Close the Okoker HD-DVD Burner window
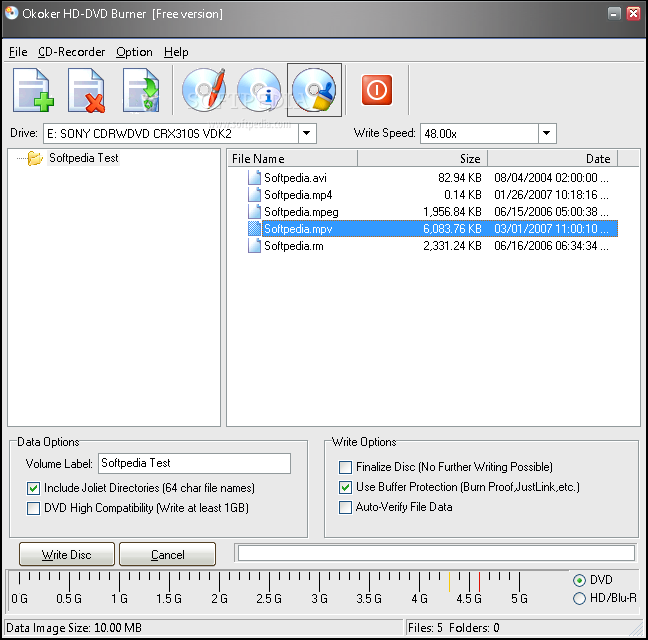The image size is (648, 640). click(633, 14)
